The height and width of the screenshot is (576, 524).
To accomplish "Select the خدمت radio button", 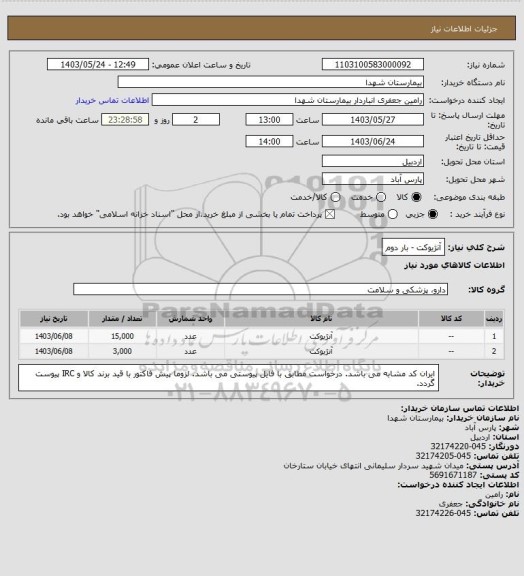I will coord(381,197).
